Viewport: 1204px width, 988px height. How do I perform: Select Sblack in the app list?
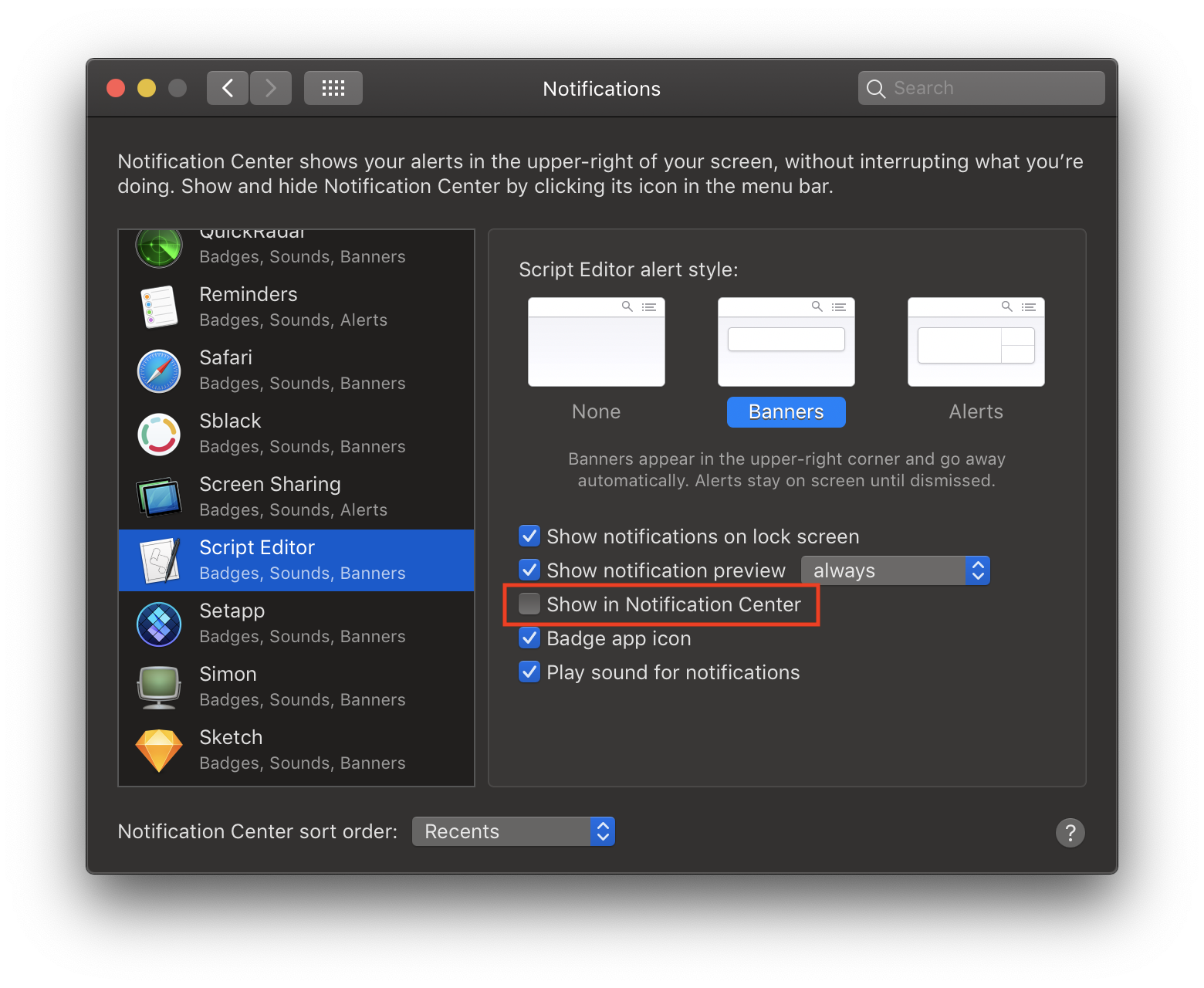(296, 433)
